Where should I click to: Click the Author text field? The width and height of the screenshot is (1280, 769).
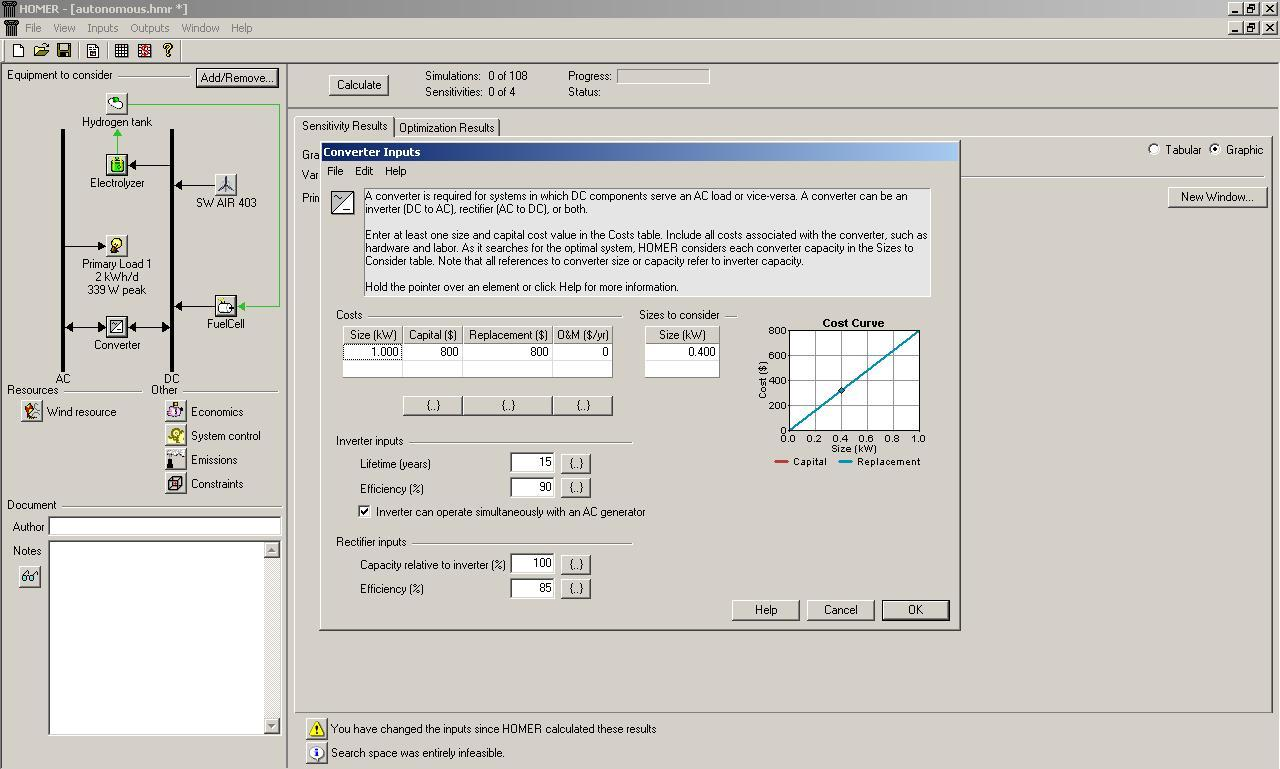tap(165, 526)
